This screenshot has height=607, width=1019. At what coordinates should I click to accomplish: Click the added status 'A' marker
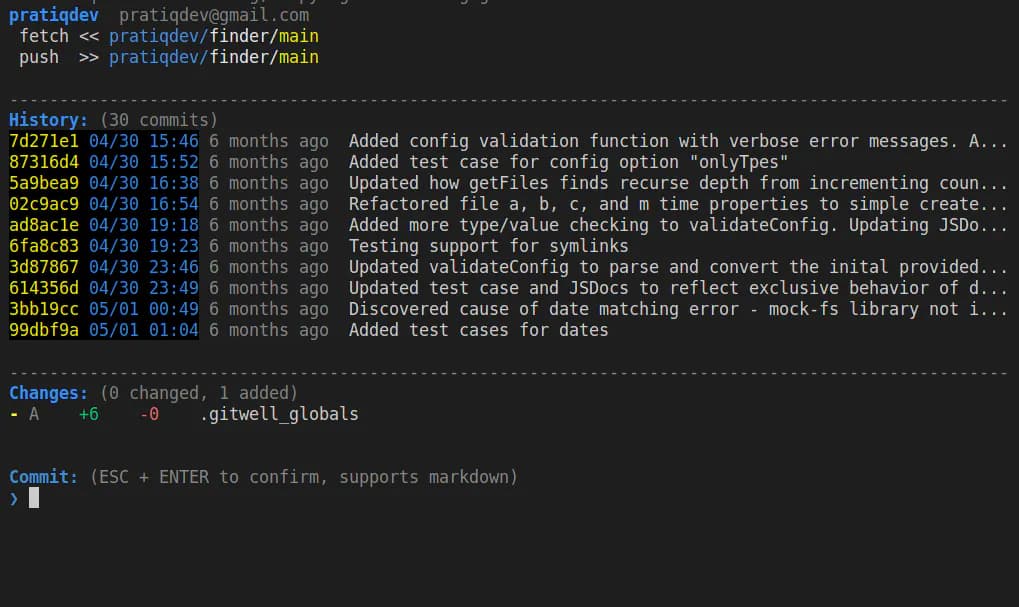pos(34,413)
